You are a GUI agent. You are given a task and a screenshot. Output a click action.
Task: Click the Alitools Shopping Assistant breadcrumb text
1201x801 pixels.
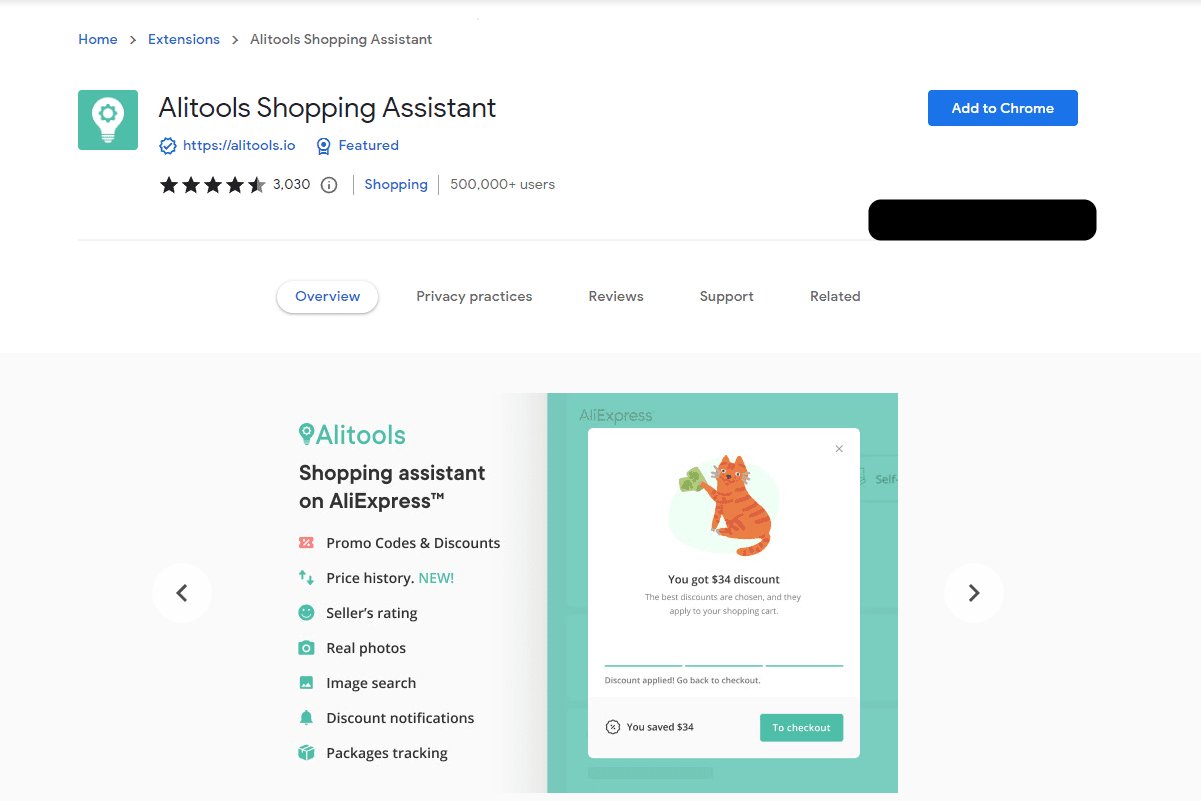pos(341,39)
